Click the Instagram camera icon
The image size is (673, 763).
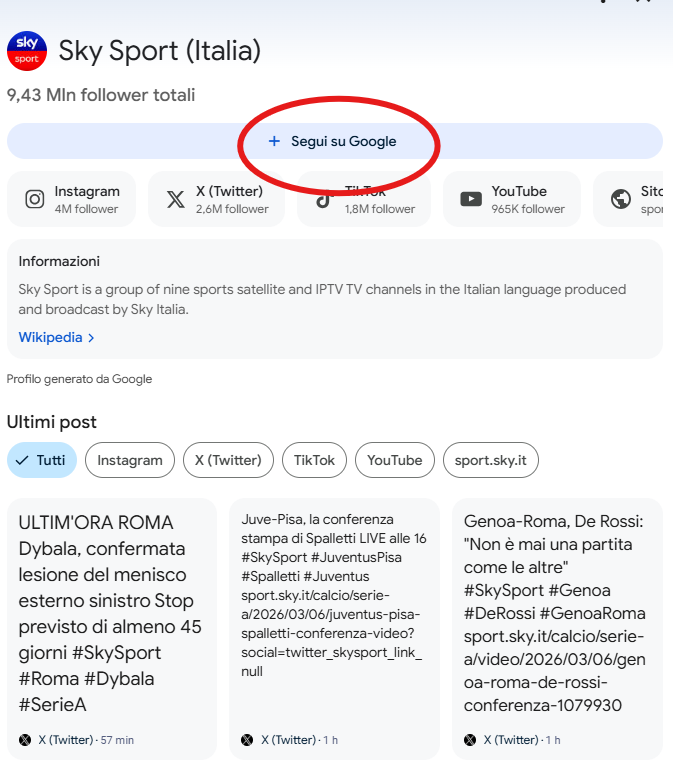(35, 199)
